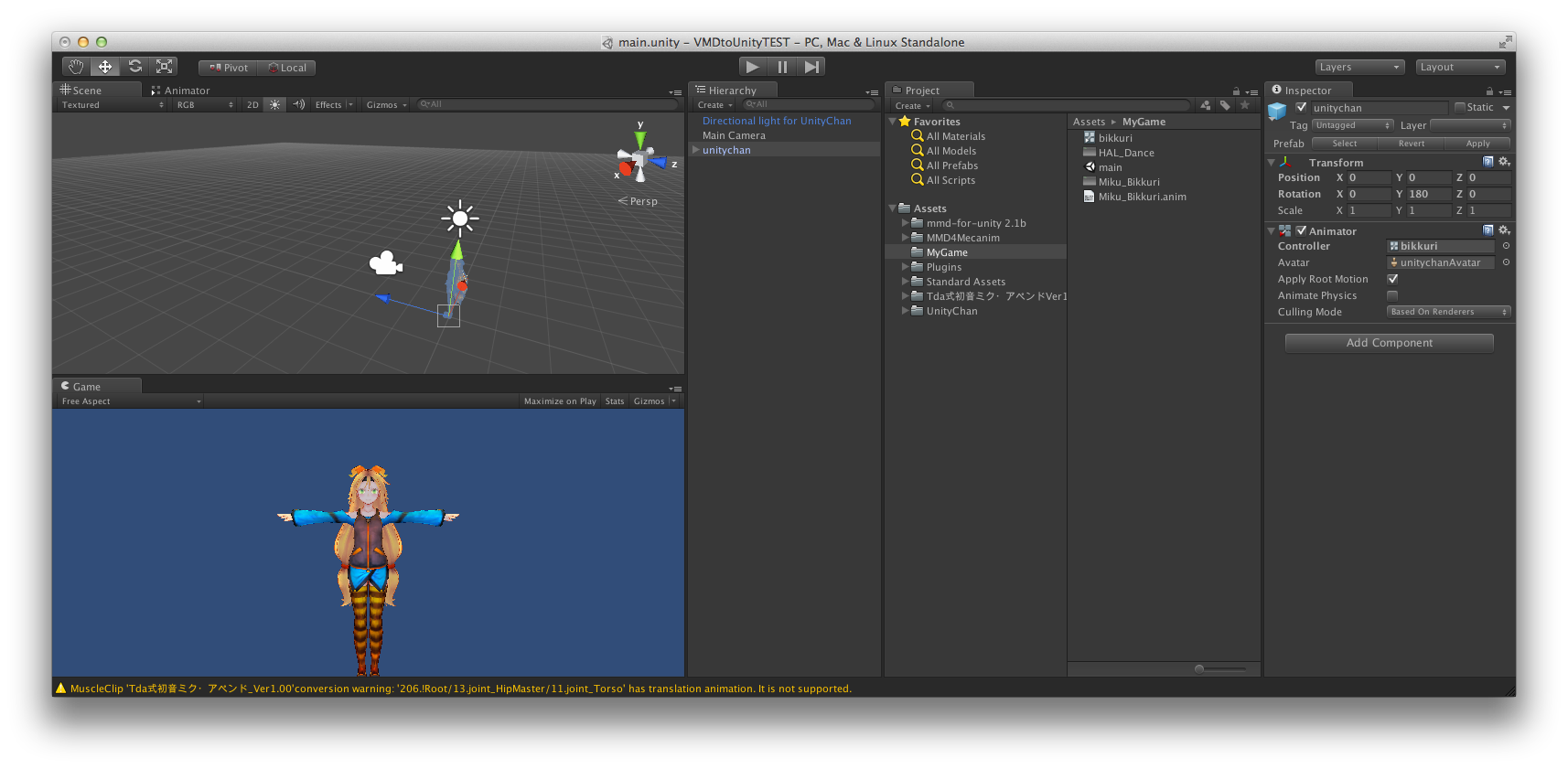
Task: Save search star icon in Project panel
Action: [x=1244, y=105]
